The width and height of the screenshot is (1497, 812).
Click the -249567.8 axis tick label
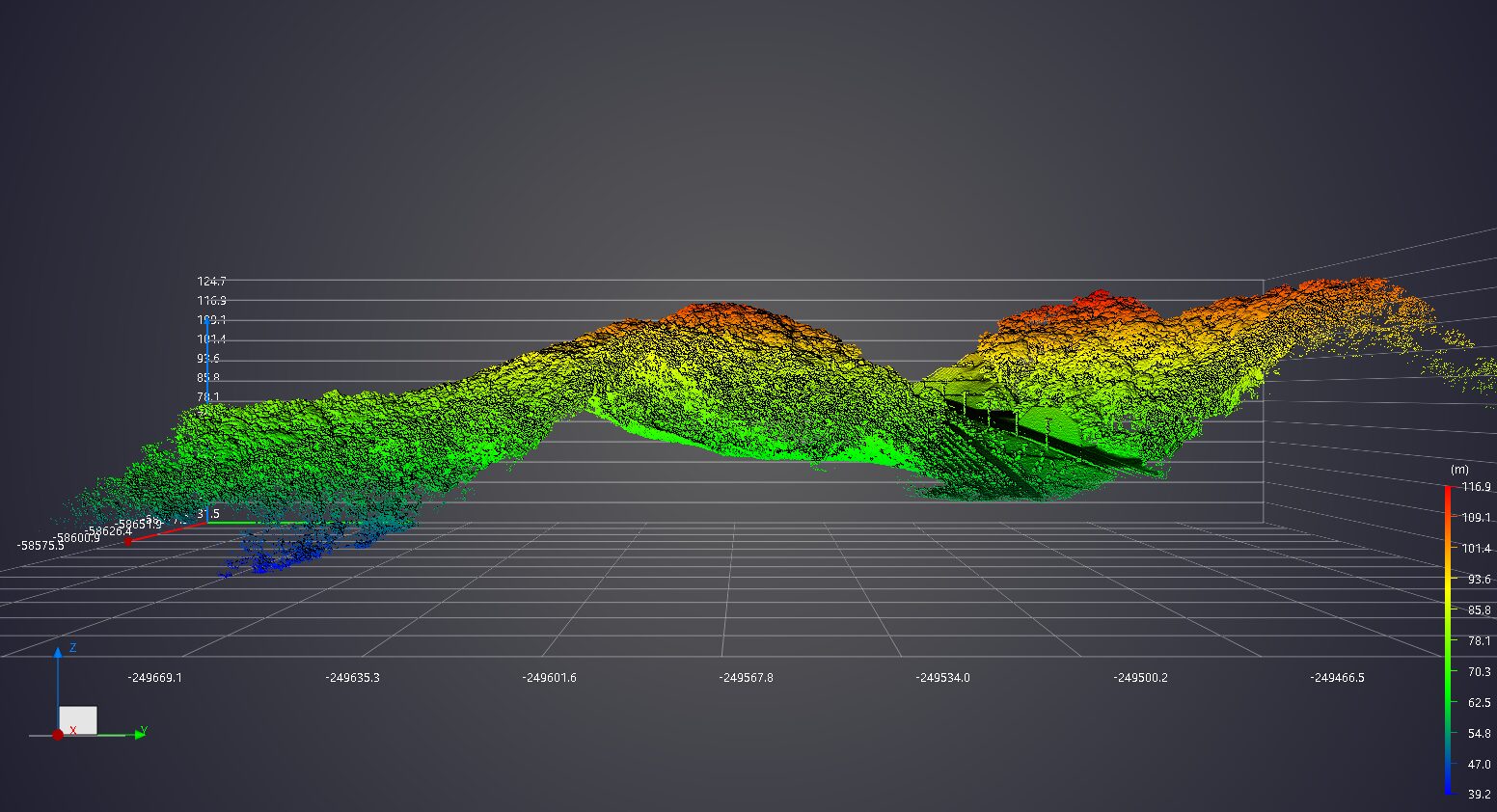tap(746, 678)
